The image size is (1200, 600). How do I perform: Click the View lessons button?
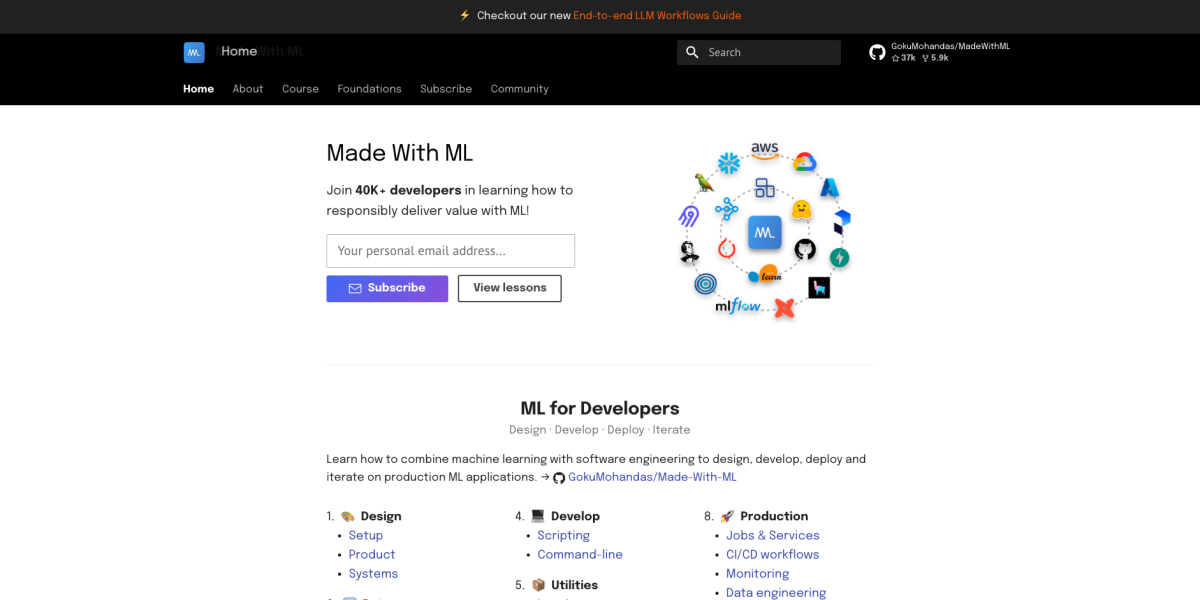(x=510, y=288)
